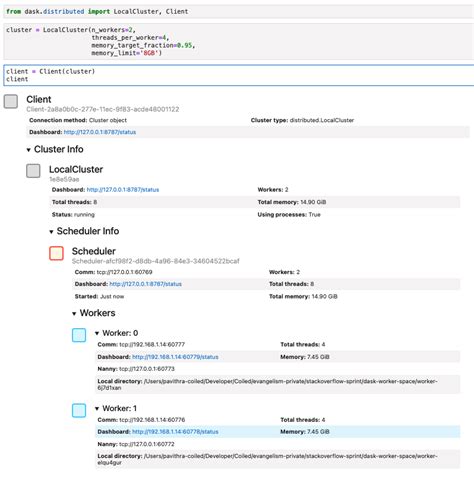Click the Scheduler ID text
Viewport: 474px width, 493px height.
156,261
